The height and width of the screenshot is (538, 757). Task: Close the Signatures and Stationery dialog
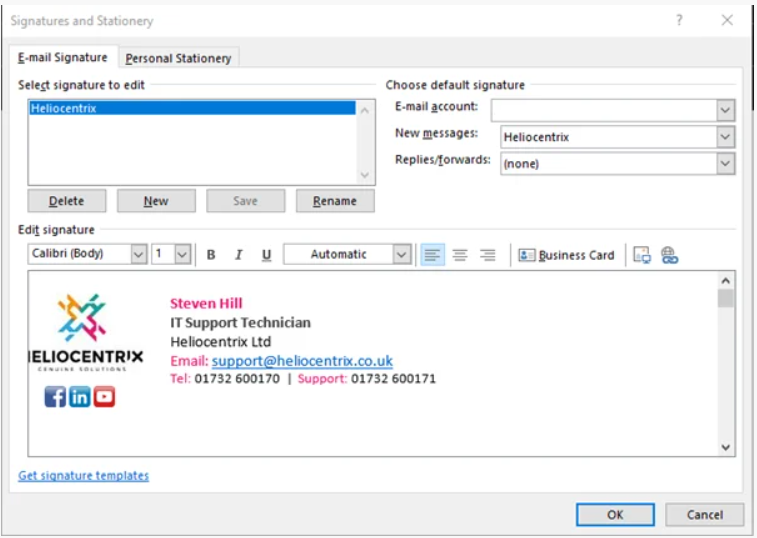727,20
